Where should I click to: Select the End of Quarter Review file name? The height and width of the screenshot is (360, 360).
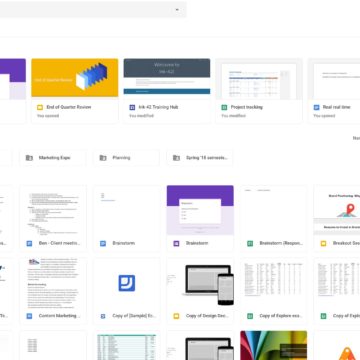pos(69,107)
